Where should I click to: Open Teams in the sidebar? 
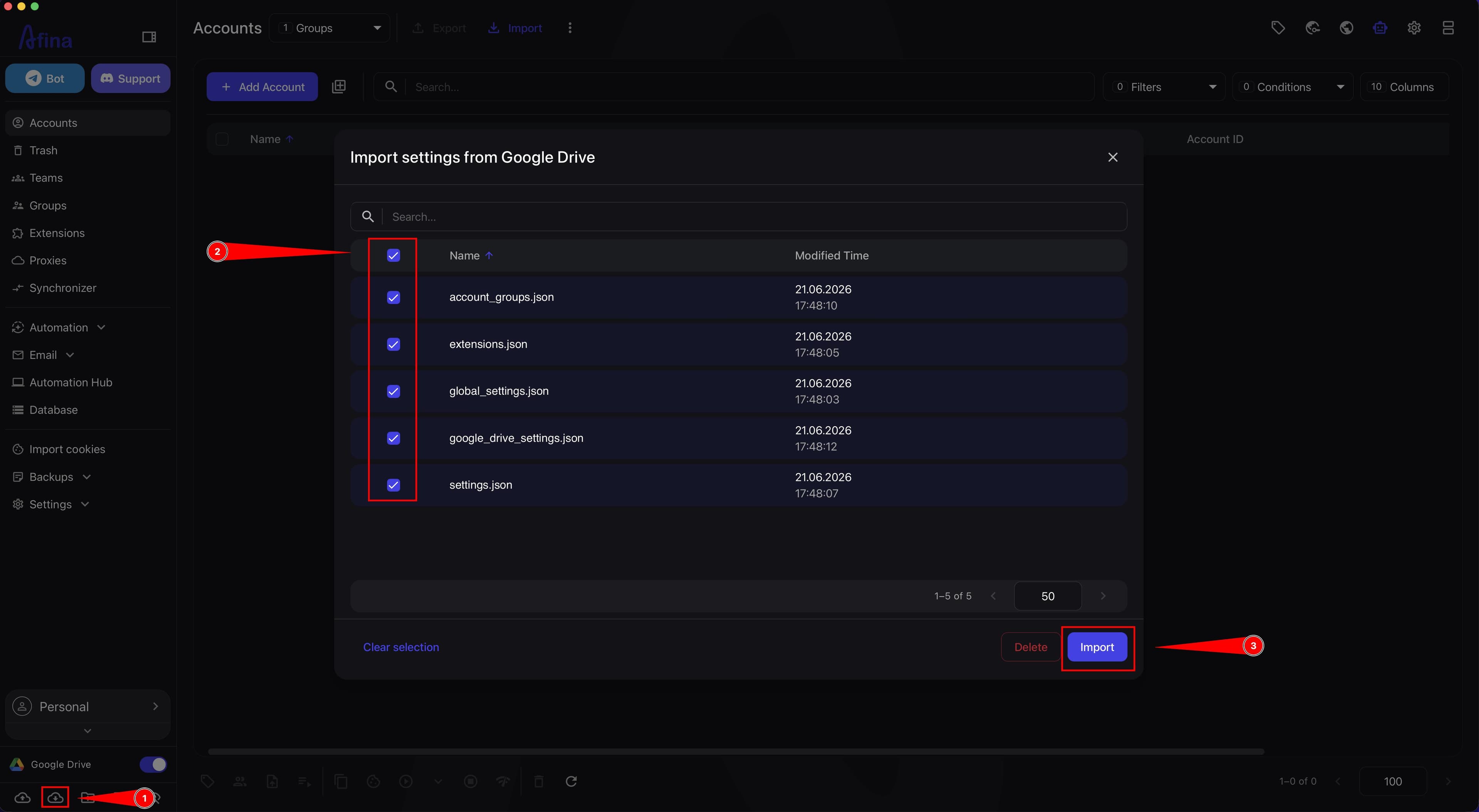pyautogui.click(x=88, y=178)
